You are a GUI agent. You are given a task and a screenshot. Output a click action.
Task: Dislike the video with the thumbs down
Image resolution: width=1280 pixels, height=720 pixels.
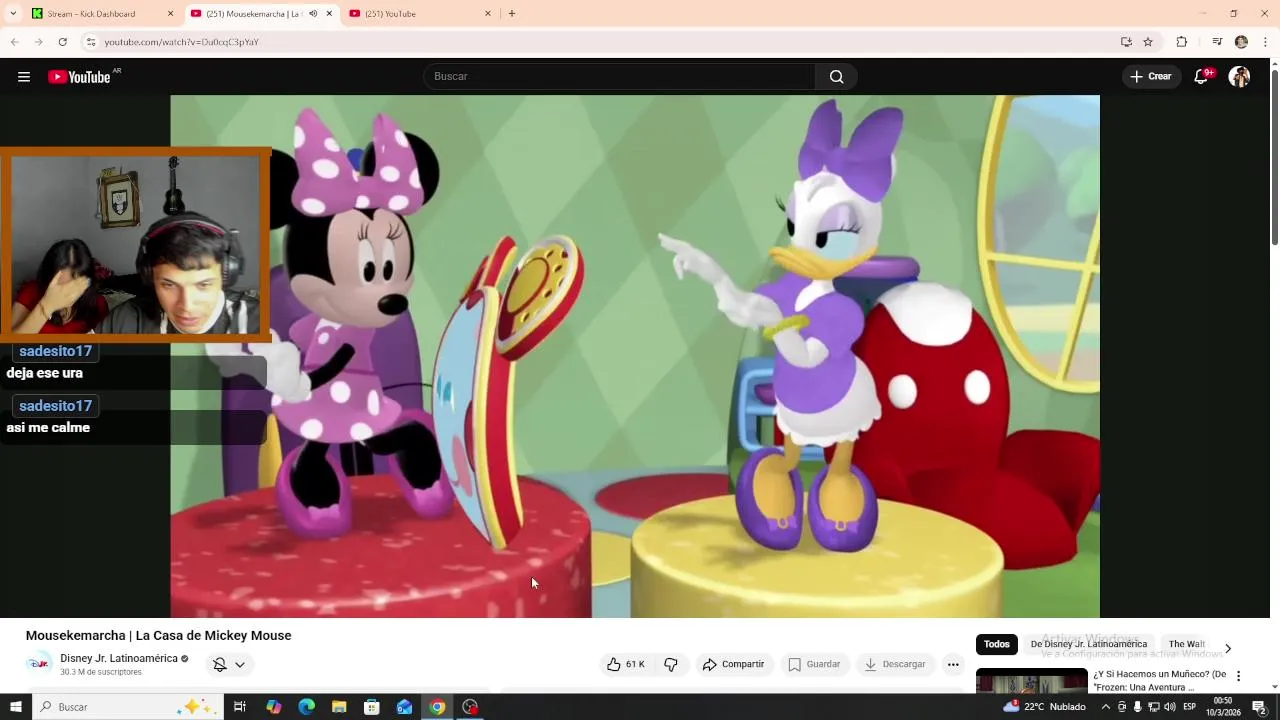(671, 664)
